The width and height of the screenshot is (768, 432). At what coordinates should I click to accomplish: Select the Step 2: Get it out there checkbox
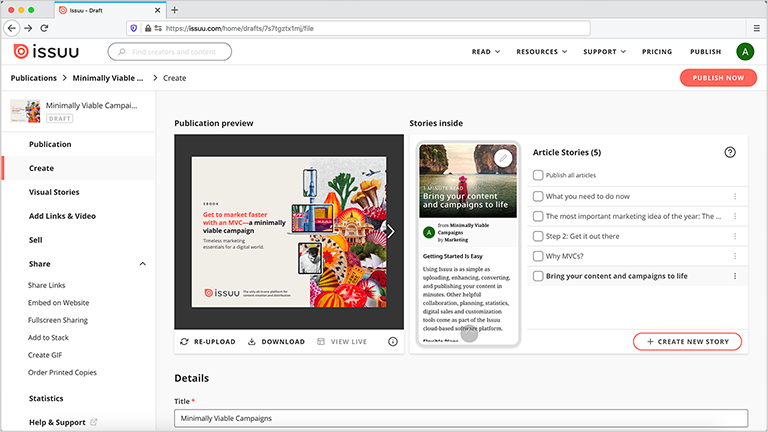[x=538, y=236]
